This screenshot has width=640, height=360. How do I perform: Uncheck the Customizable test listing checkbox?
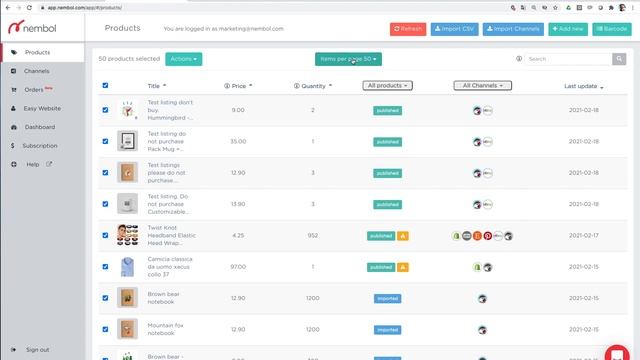tap(105, 204)
